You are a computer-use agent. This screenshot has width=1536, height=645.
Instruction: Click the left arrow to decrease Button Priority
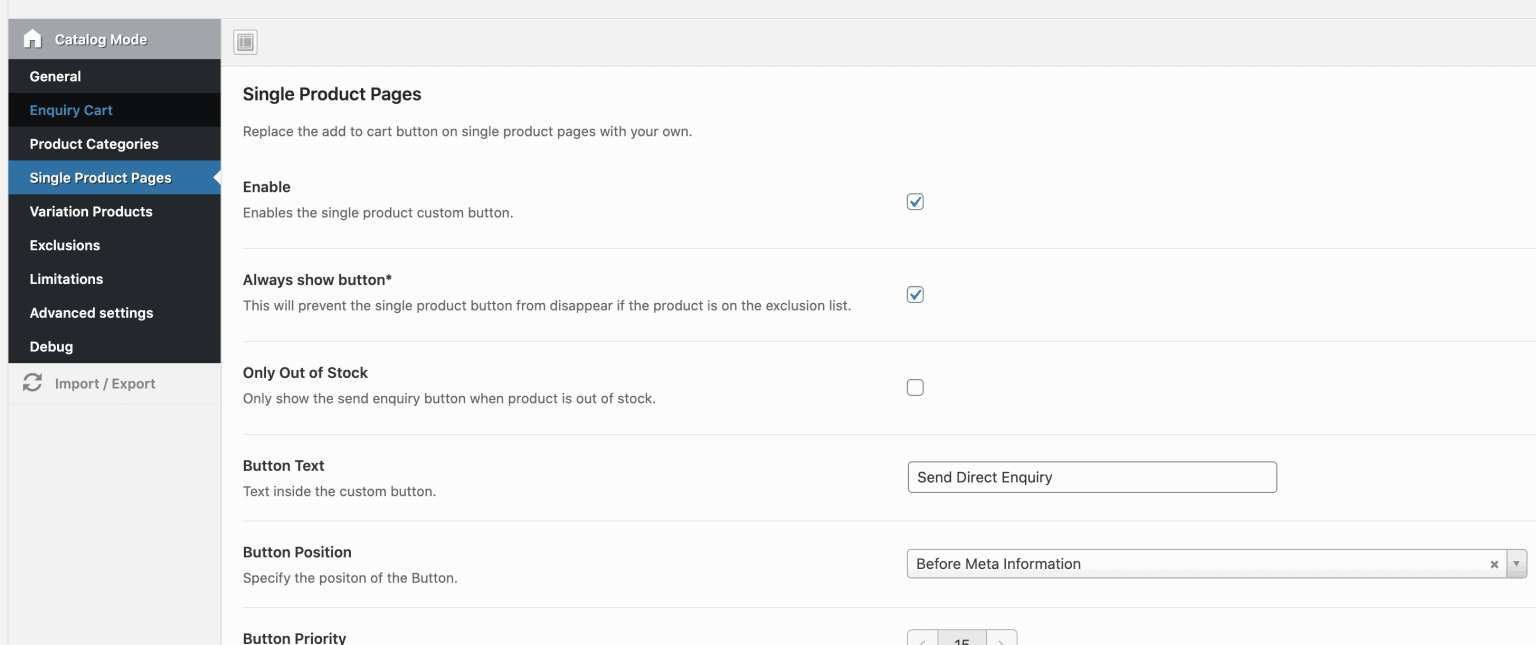coord(920,640)
